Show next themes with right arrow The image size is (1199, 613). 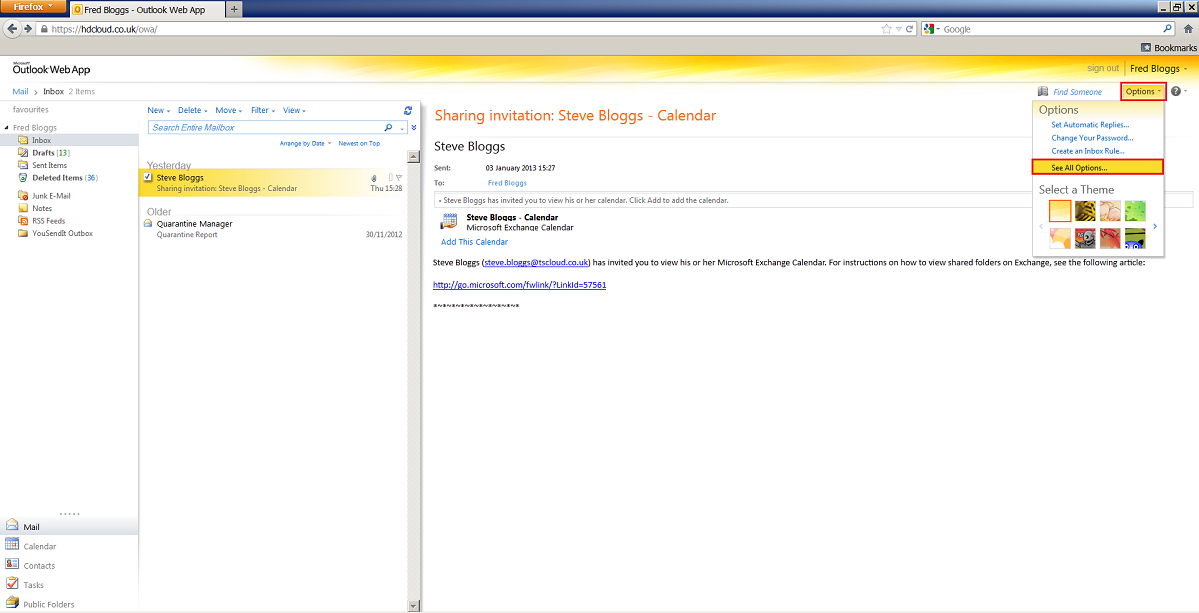click(1155, 226)
